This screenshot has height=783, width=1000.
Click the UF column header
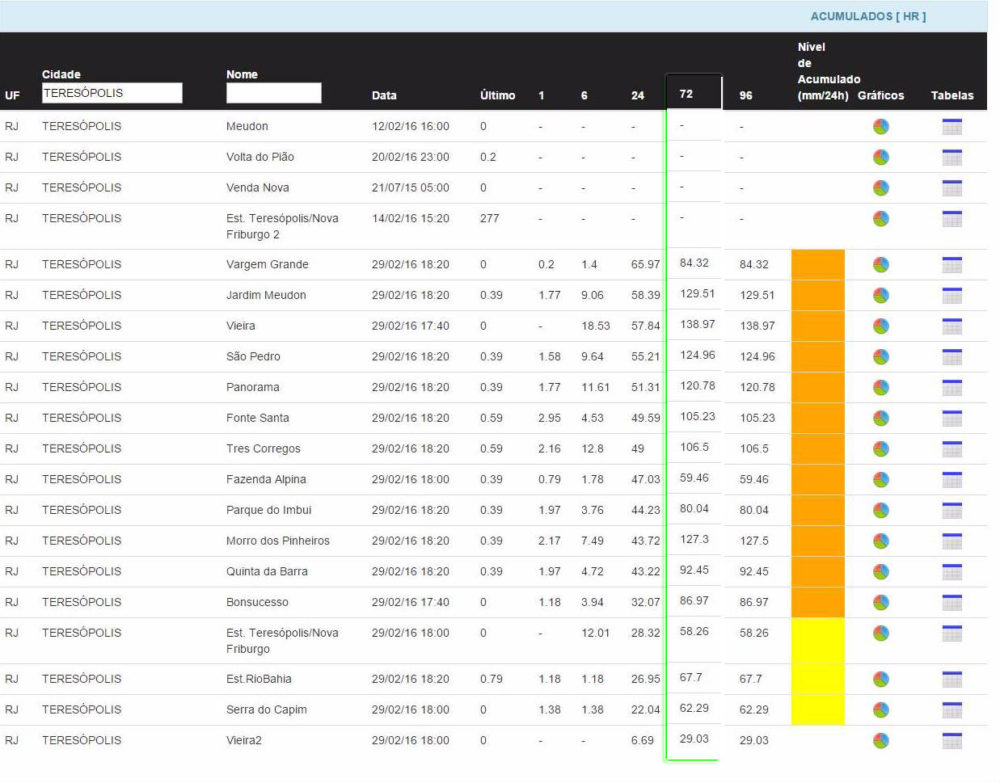click(x=12, y=97)
